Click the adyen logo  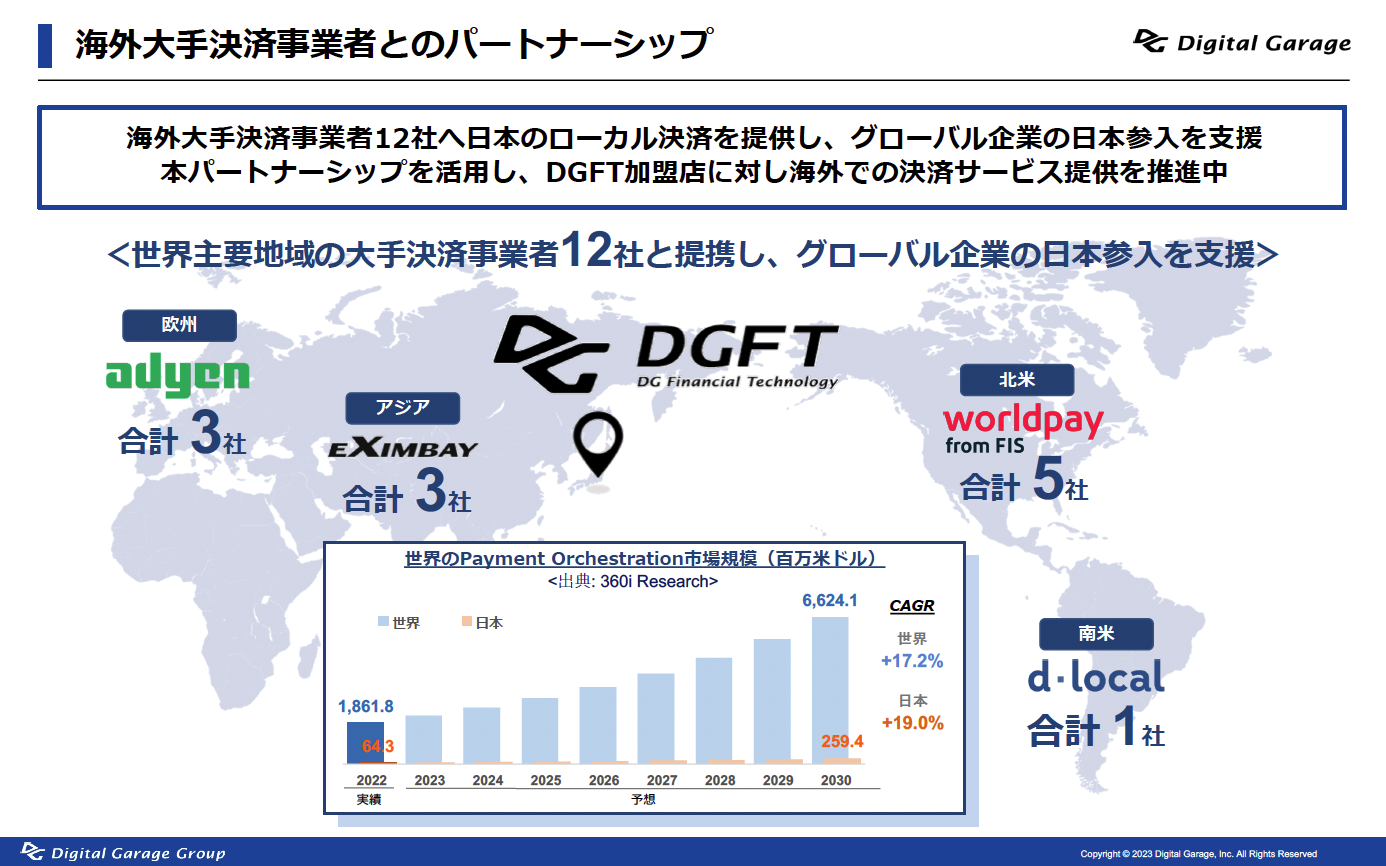coord(177,375)
